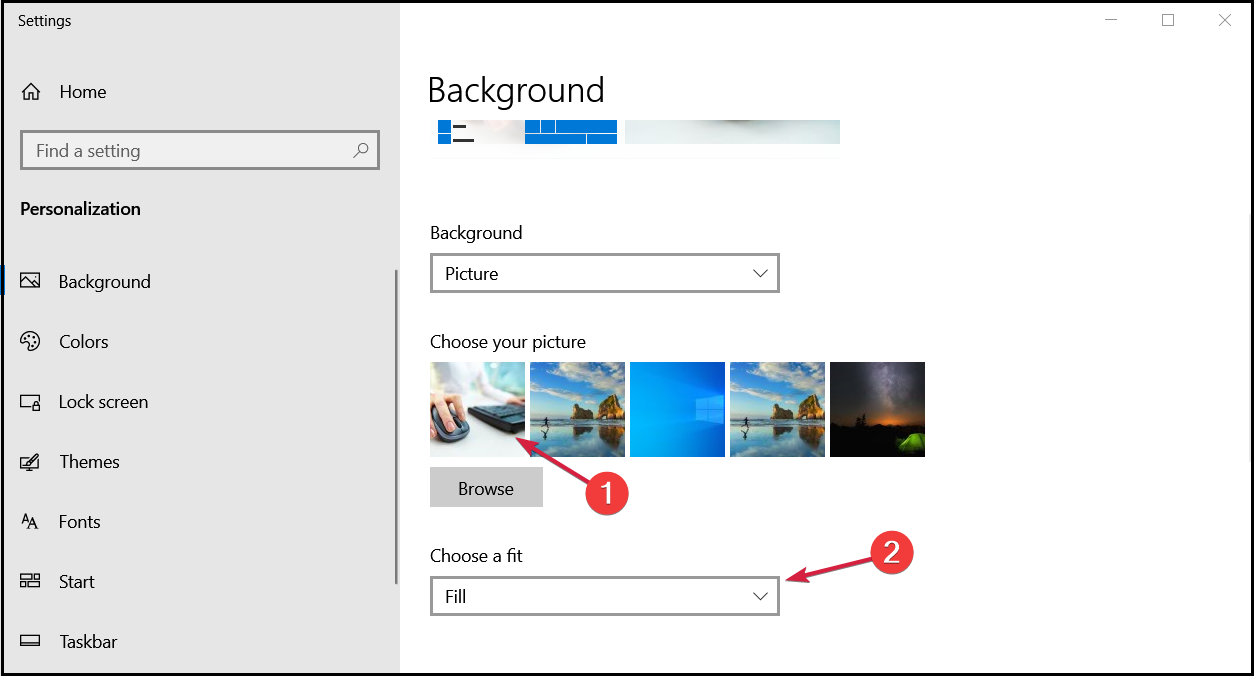Minimize the Settings window
The height and width of the screenshot is (676, 1254).
point(1110,20)
